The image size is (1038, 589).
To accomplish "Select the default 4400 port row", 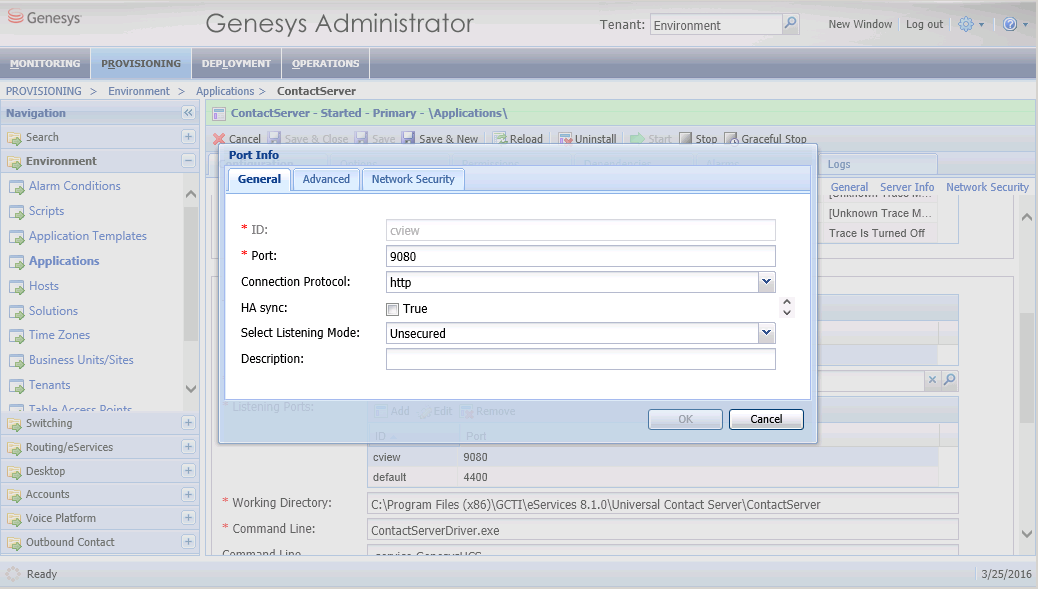I will [x=652, y=477].
